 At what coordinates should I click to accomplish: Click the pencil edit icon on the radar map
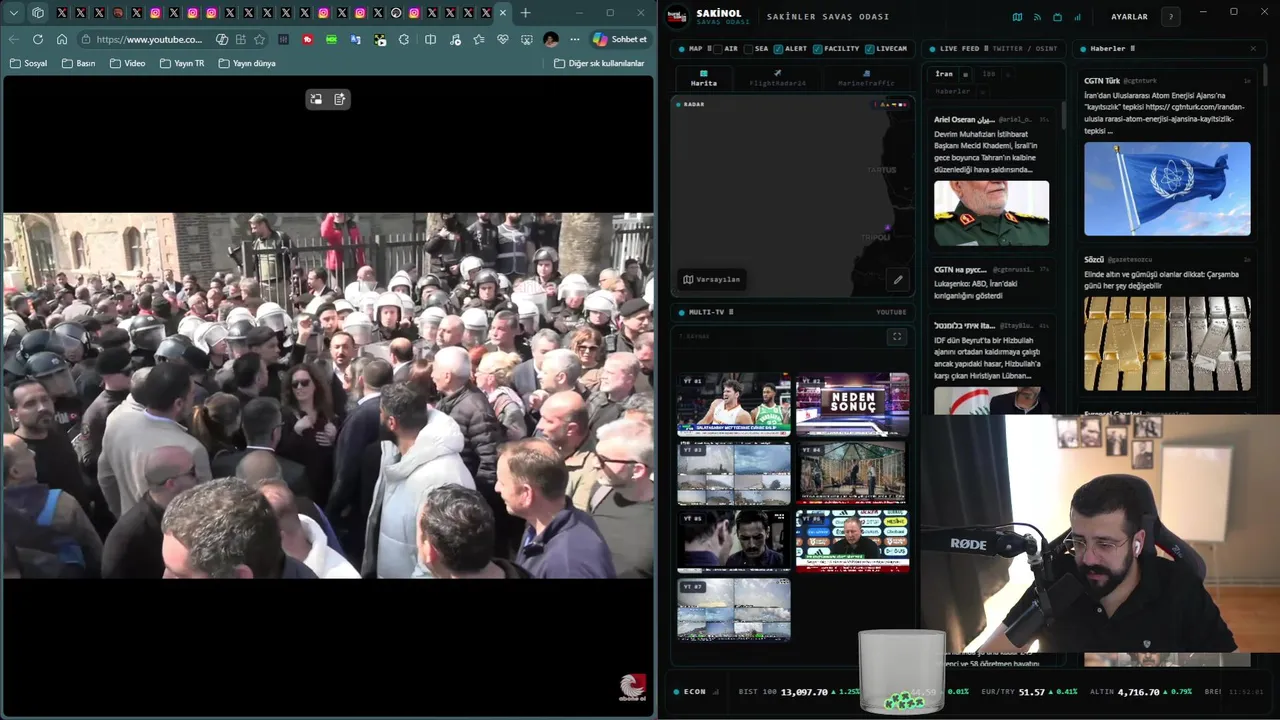click(898, 280)
